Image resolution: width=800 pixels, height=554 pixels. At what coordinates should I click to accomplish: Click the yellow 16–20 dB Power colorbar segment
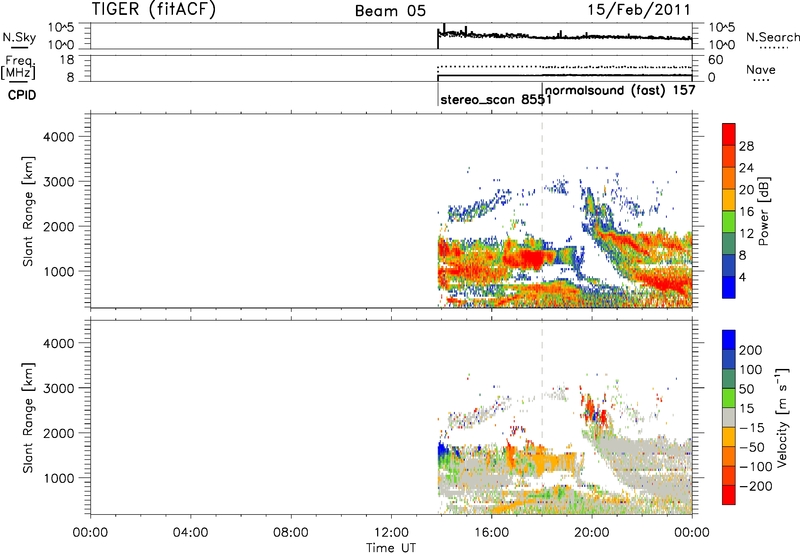tap(729, 200)
